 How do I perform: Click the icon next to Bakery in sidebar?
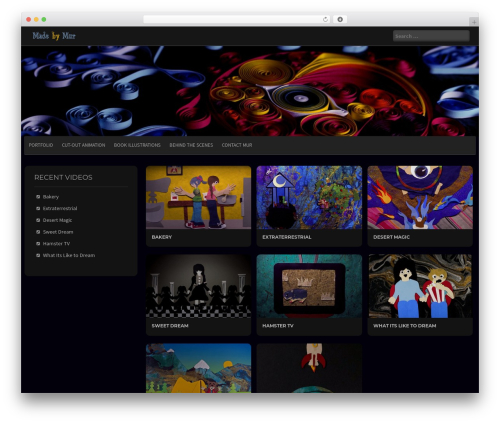[38, 197]
